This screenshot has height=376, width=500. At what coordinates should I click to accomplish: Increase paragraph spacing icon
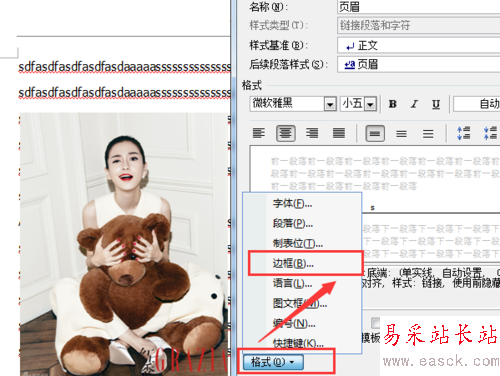click(x=463, y=134)
